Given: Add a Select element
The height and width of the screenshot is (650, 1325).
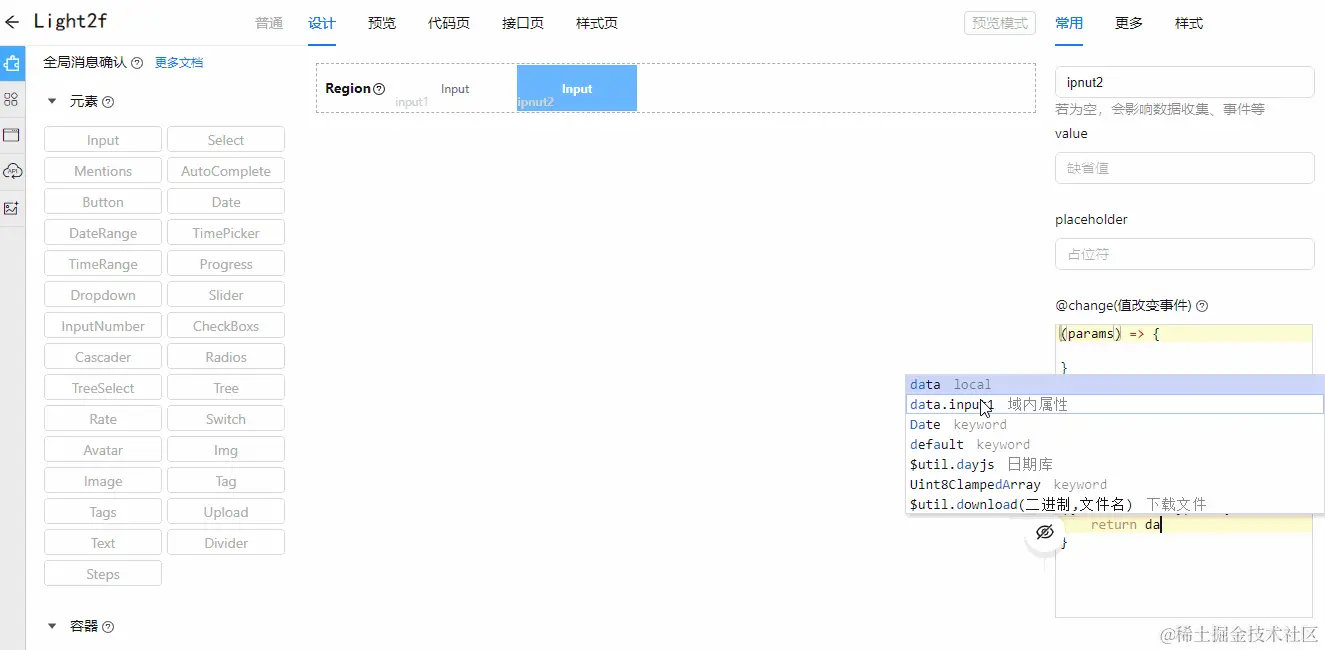Looking at the screenshot, I should coord(226,140).
